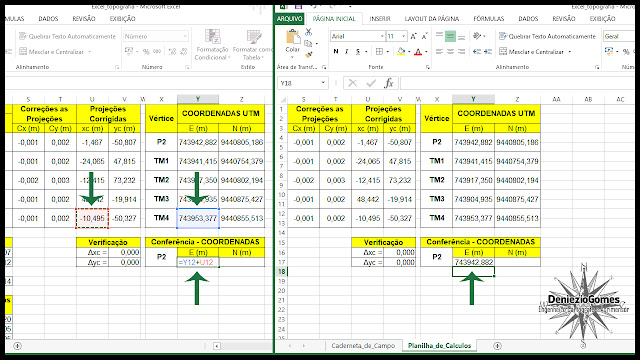Open the Arial font name combo box
Screen dimensions: 640x360
(x=358, y=36)
